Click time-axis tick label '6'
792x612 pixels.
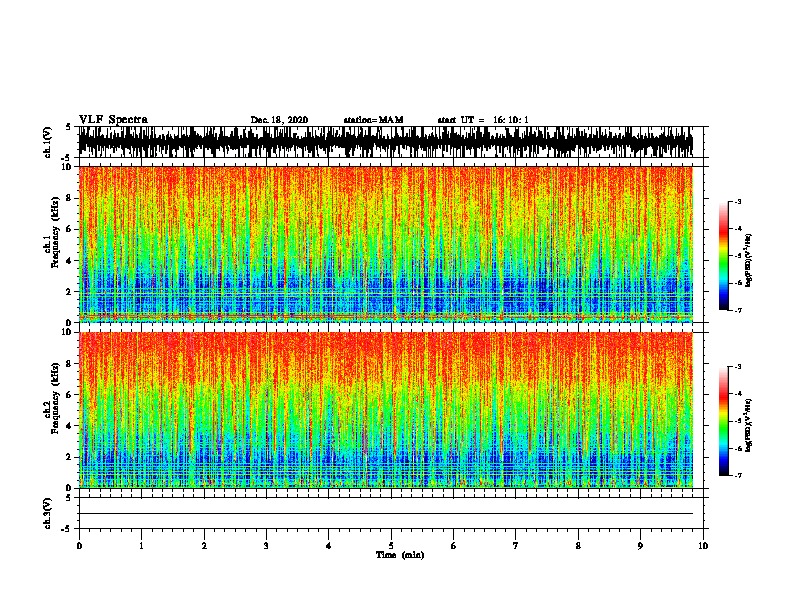(454, 546)
